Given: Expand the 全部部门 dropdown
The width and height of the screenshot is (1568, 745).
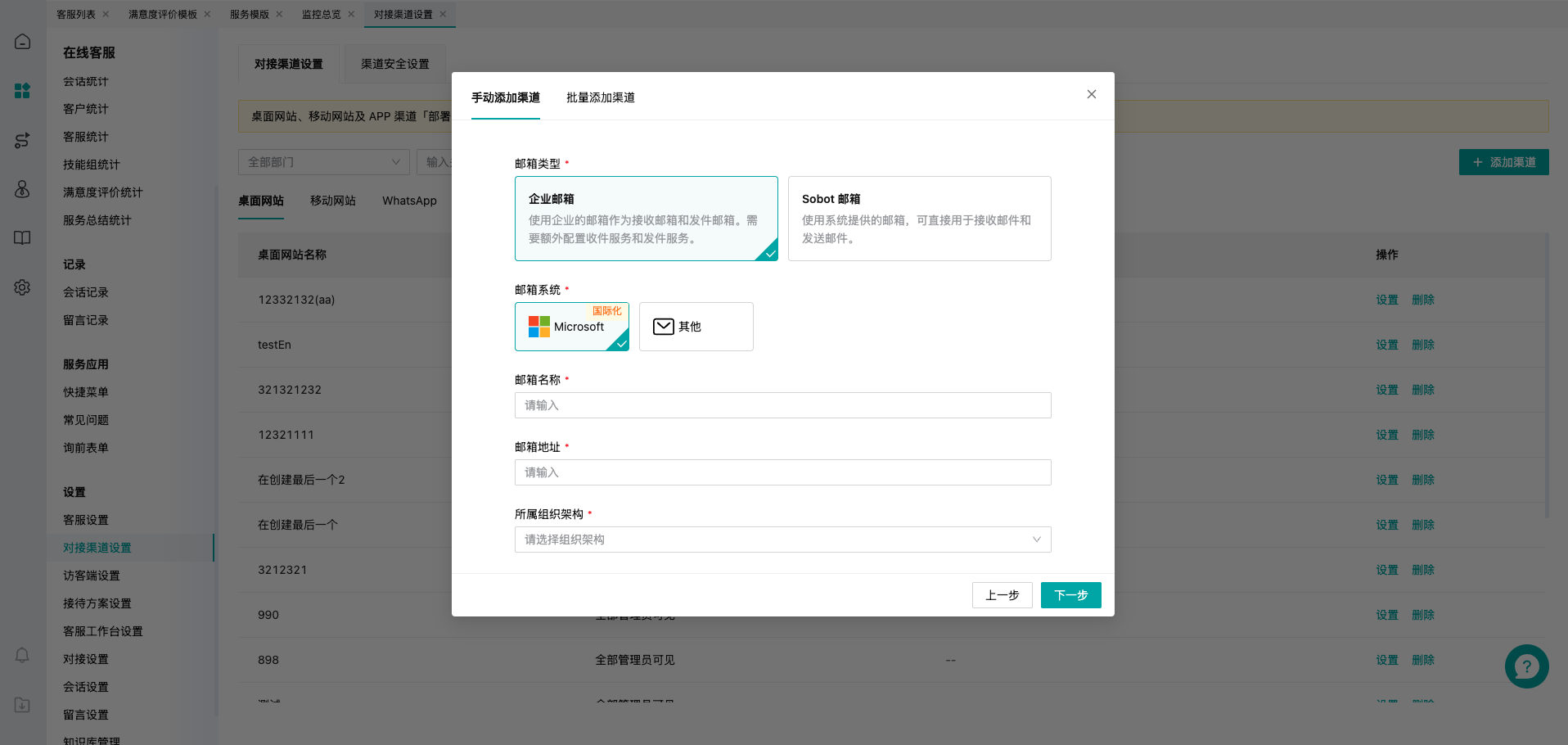Looking at the screenshot, I should click(324, 162).
